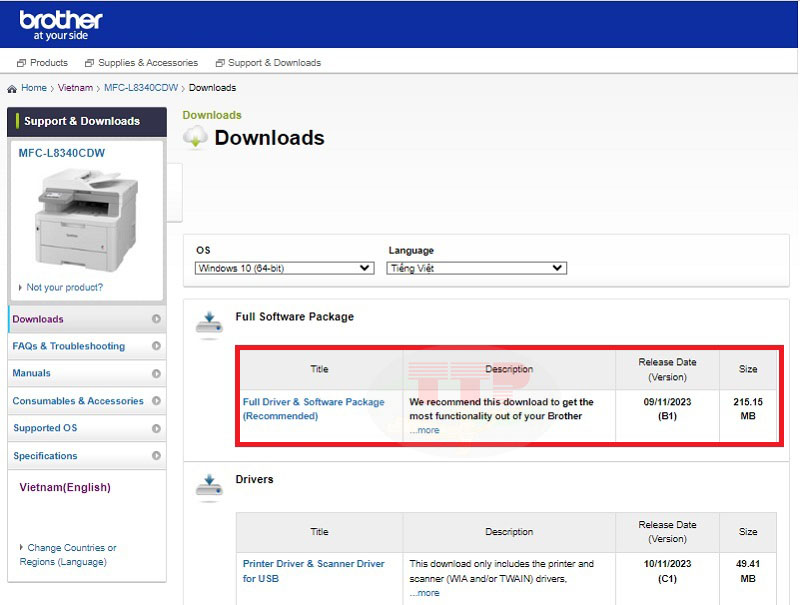Expand '...more' under Printer Driver description
Image resolution: width=800 pixels, height=605 pixels.
pyautogui.click(x=424, y=593)
